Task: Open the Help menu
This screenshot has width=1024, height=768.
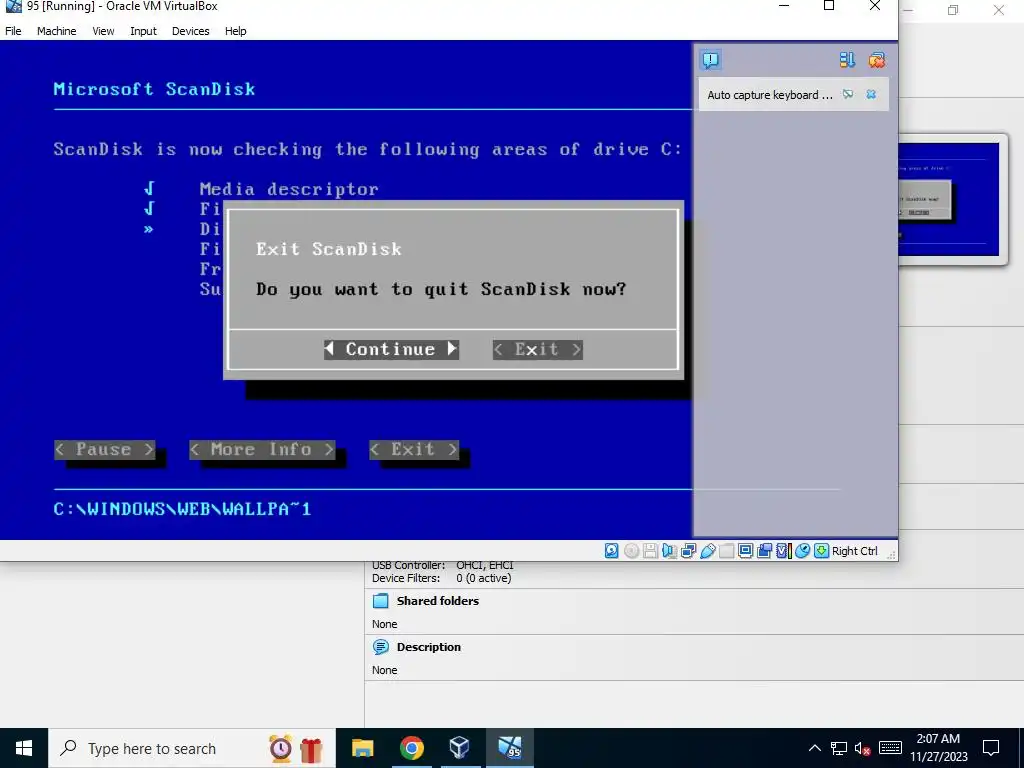Action: [x=236, y=31]
